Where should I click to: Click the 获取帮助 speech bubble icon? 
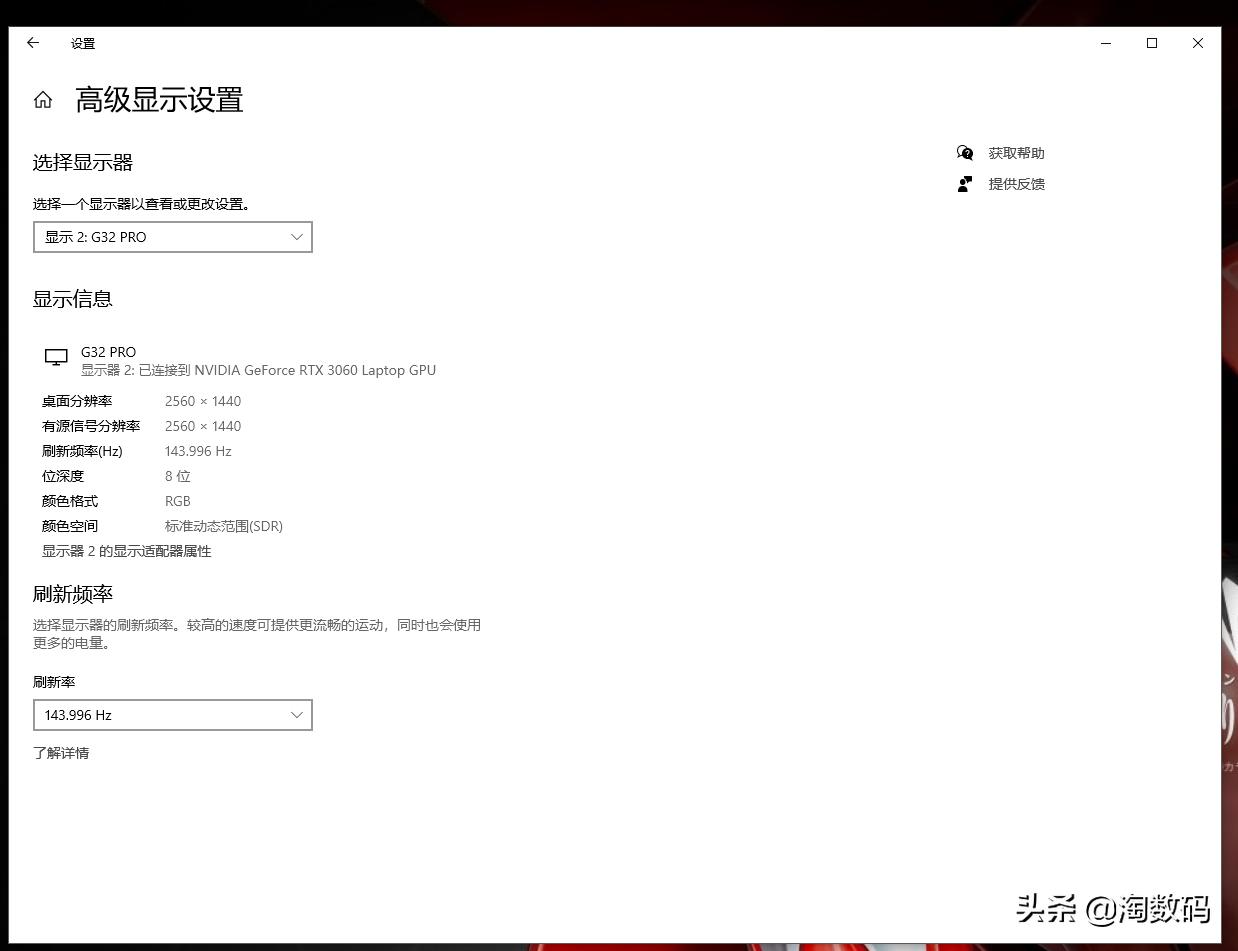pyautogui.click(x=963, y=152)
